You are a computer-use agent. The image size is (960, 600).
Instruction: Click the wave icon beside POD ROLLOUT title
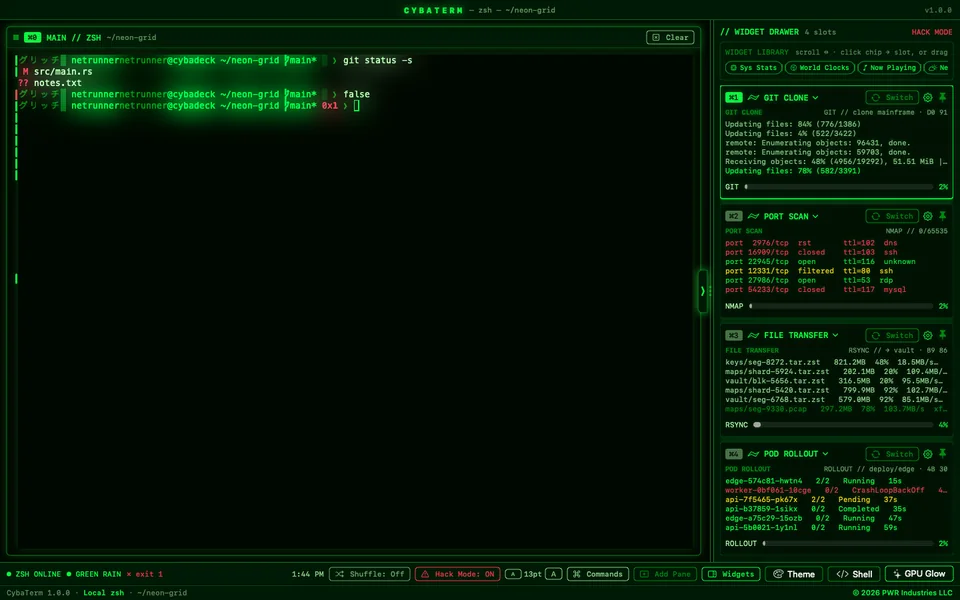753,454
